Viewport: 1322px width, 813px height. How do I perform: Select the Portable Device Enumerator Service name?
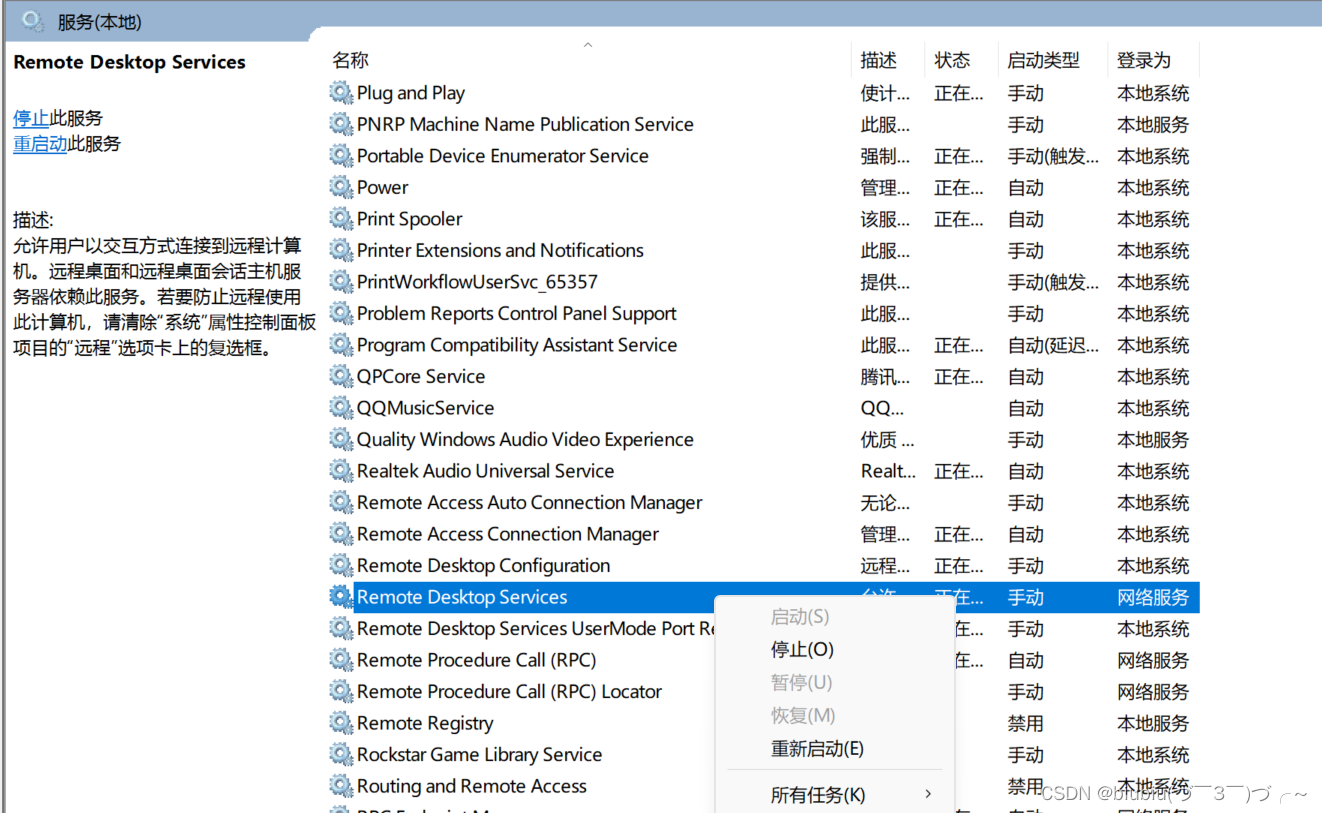pyautogui.click(x=503, y=156)
